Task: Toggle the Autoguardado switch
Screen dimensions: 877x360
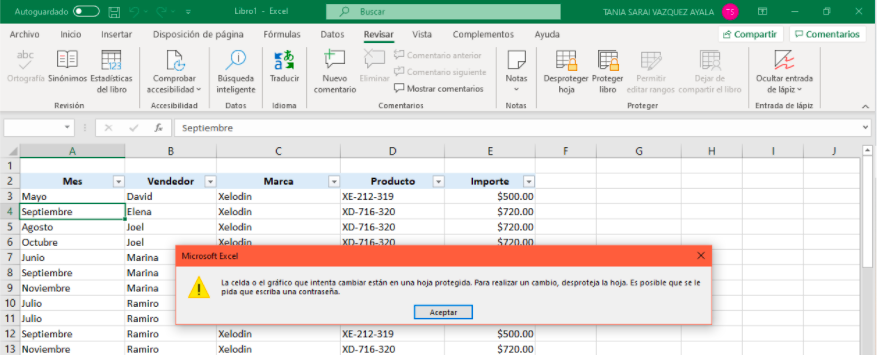Action: 86,11
